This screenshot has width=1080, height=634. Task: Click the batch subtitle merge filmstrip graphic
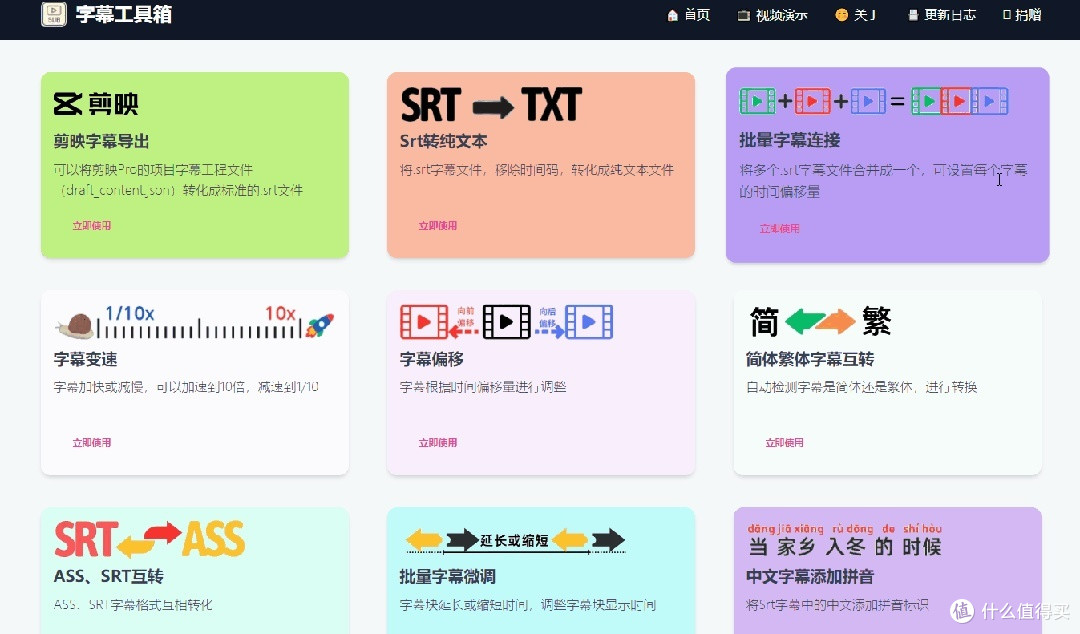[x=873, y=101]
